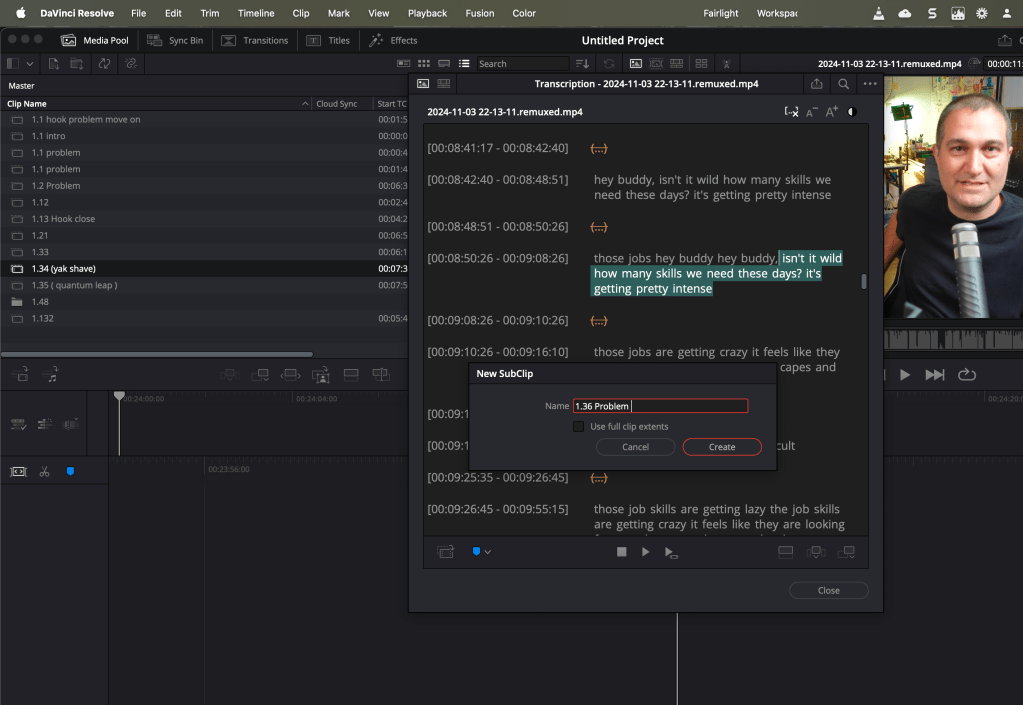This screenshot has width=1023, height=705.
Task: Toggle the bin list panel icon
Action: (13, 63)
